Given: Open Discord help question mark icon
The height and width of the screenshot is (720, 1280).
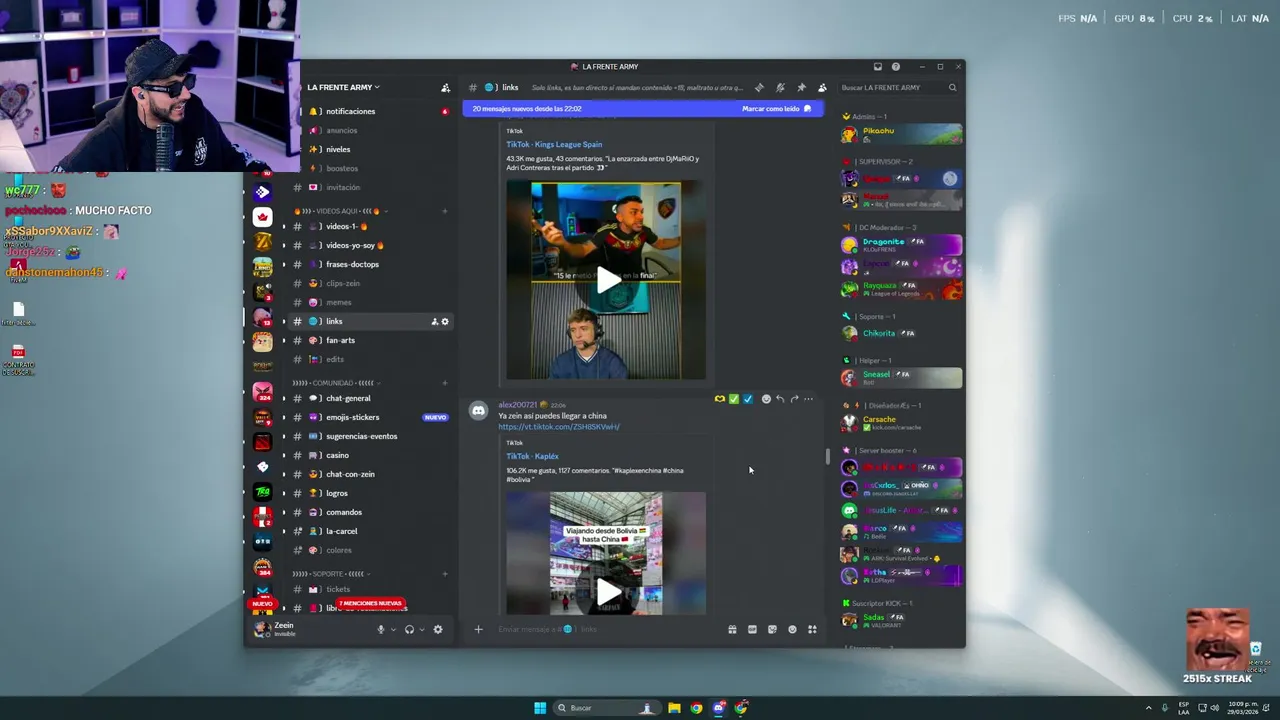Looking at the screenshot, I should pyautogui.click(x=896, y=67).
